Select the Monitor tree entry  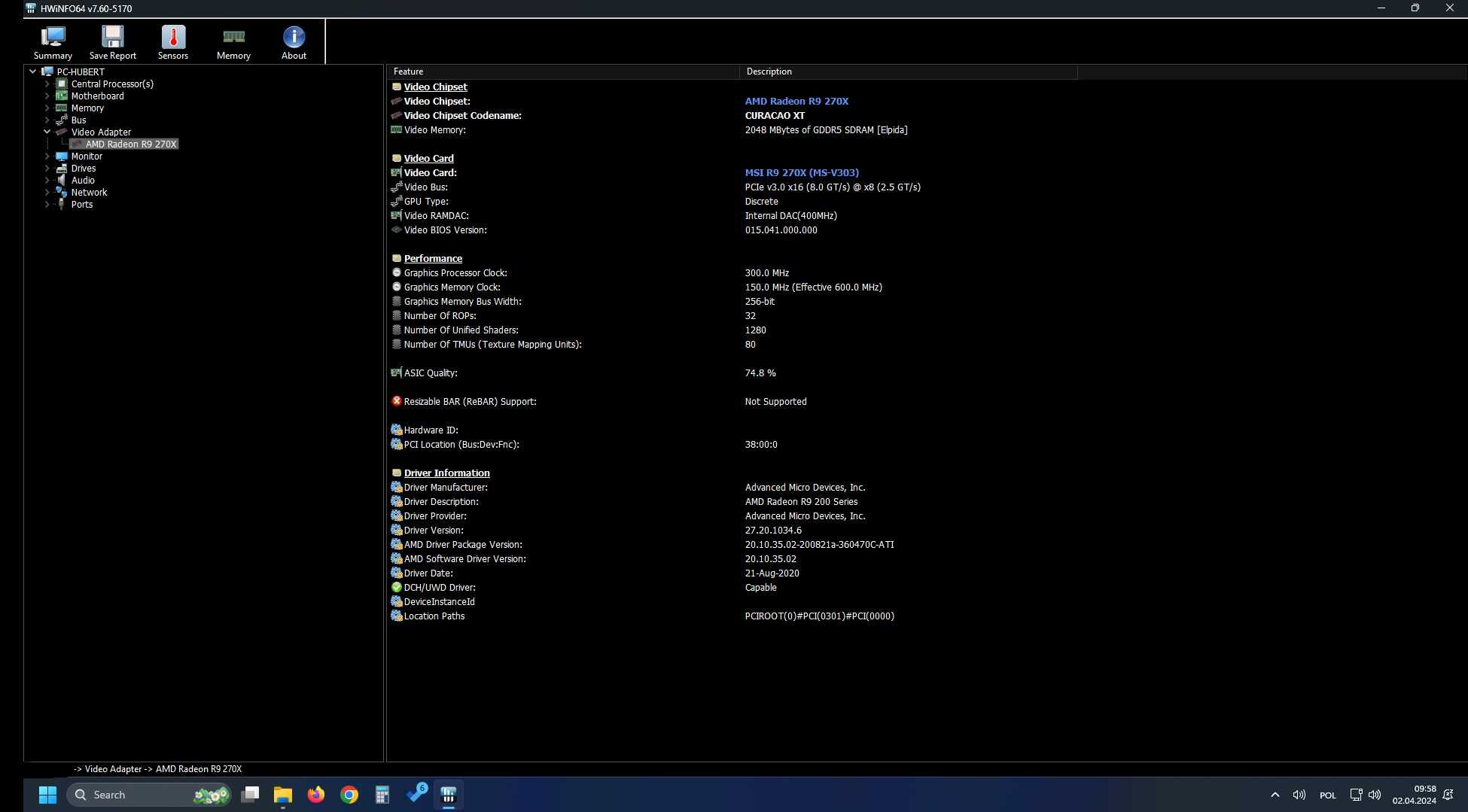(87, 156)
